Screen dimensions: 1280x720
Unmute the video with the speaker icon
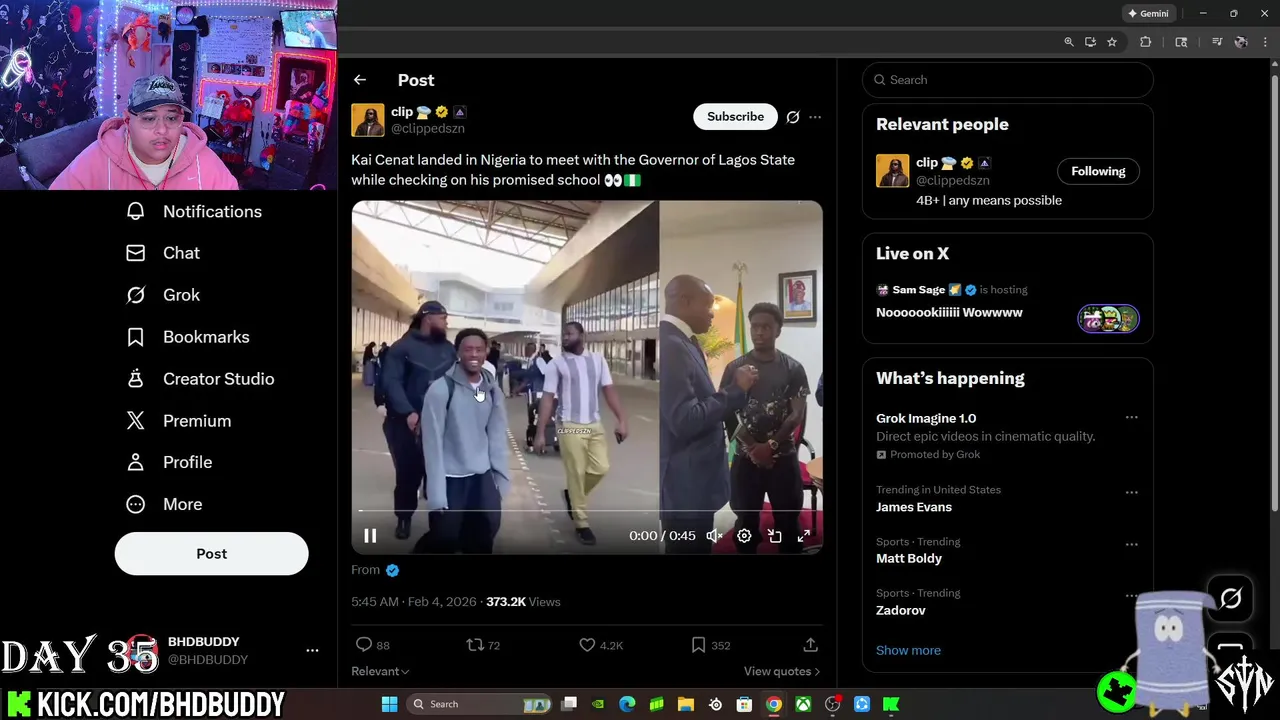(x=714, y=536)
